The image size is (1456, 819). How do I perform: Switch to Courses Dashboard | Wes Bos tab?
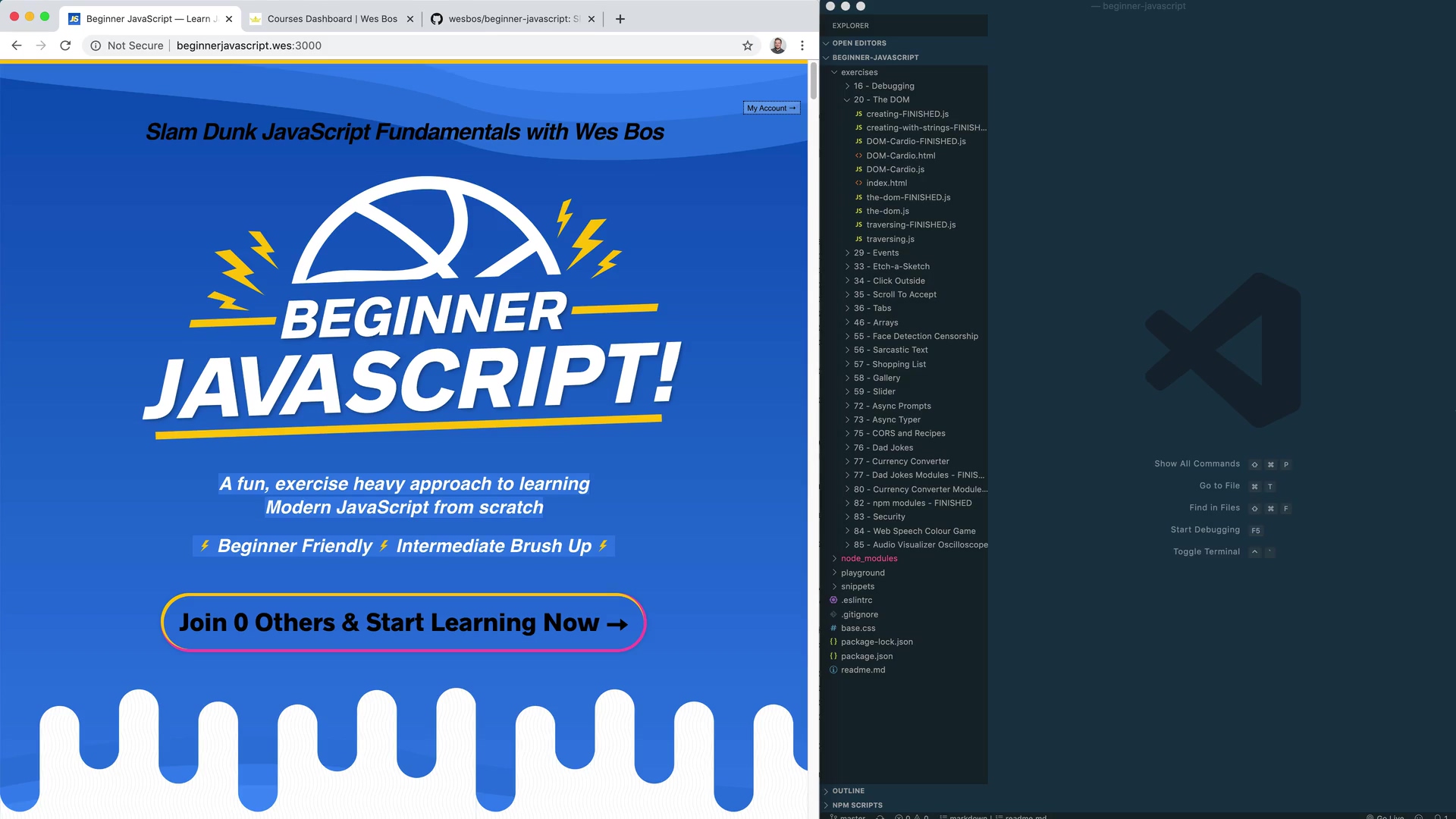(332, 19)
